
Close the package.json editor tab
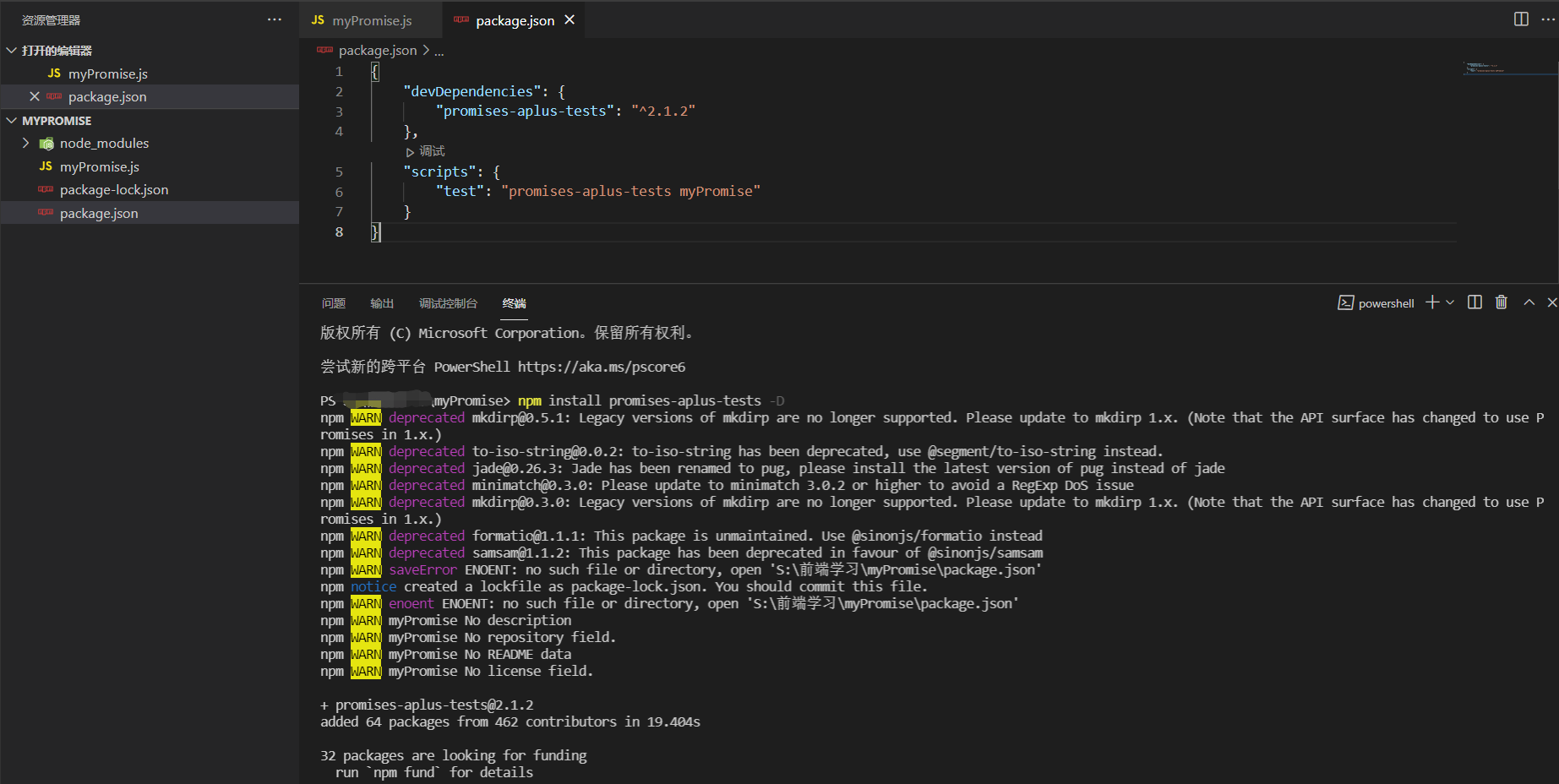pos(570,20)
